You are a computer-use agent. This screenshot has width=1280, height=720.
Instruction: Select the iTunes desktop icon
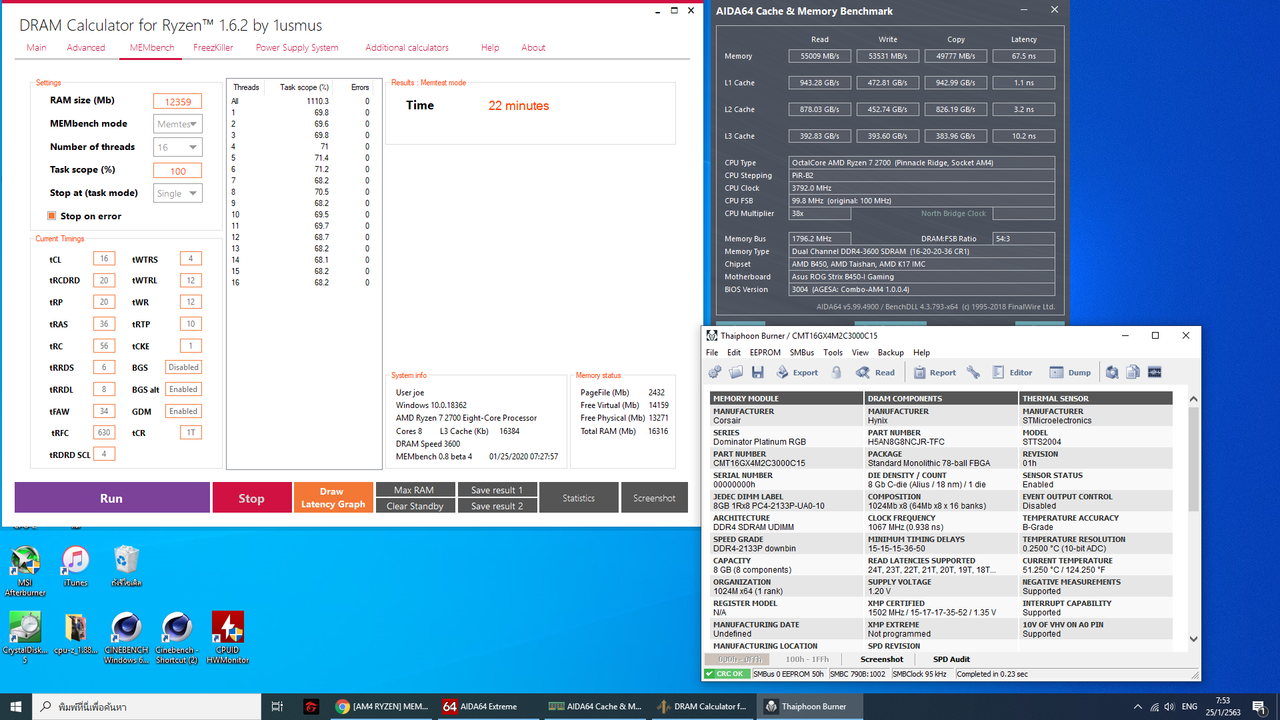[75, 567]
